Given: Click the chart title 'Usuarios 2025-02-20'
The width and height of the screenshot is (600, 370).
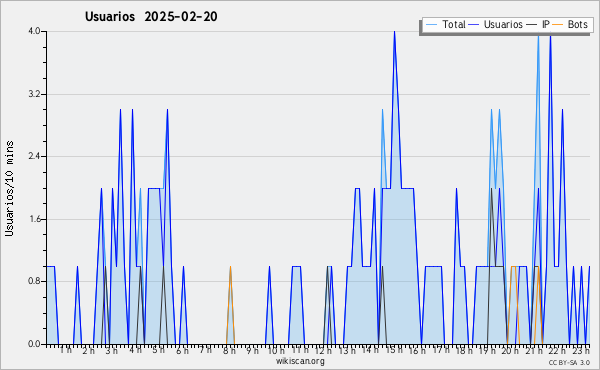Looking at the screenshot, I should click(151, 16).
